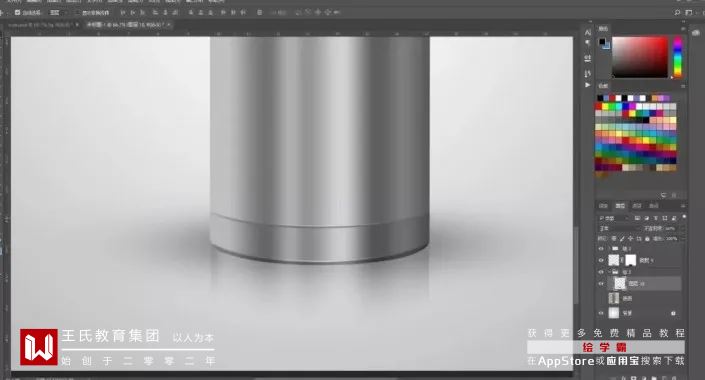Screen dimensions: 705x380
Task: Align top edges of layers
Action: click(122, 13)
